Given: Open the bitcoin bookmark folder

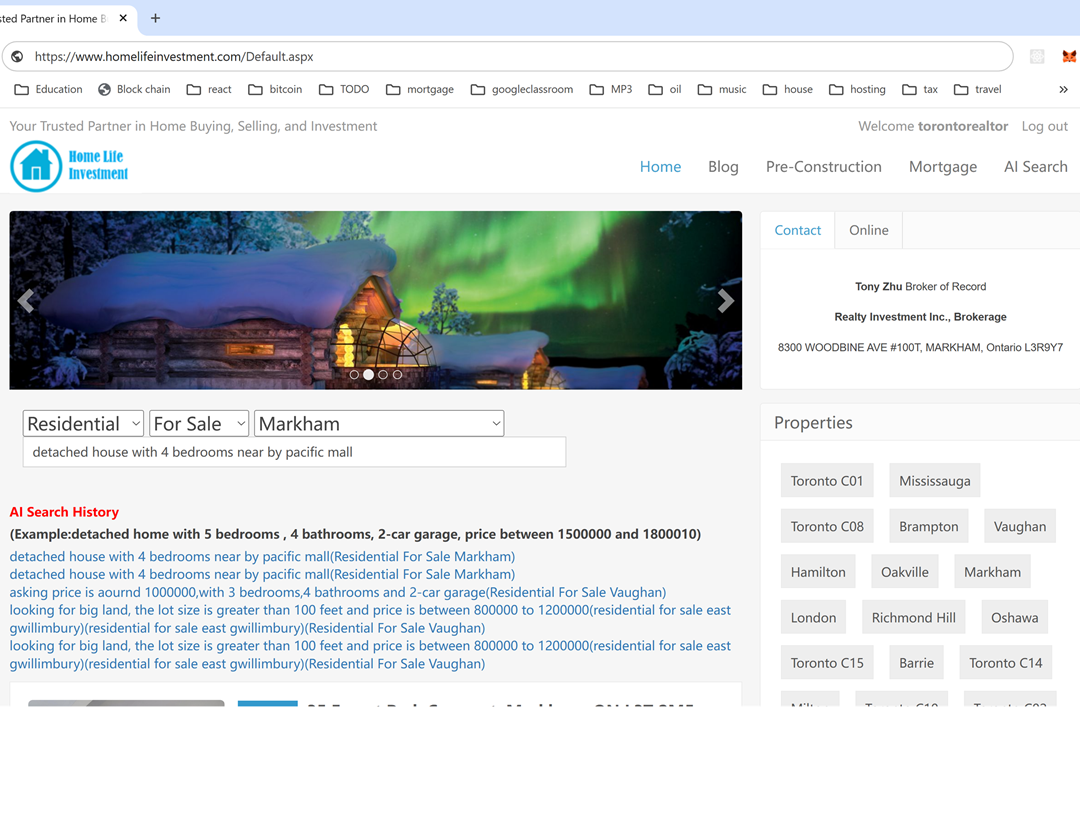Looking at the screenshot, I should pos(276,90).
